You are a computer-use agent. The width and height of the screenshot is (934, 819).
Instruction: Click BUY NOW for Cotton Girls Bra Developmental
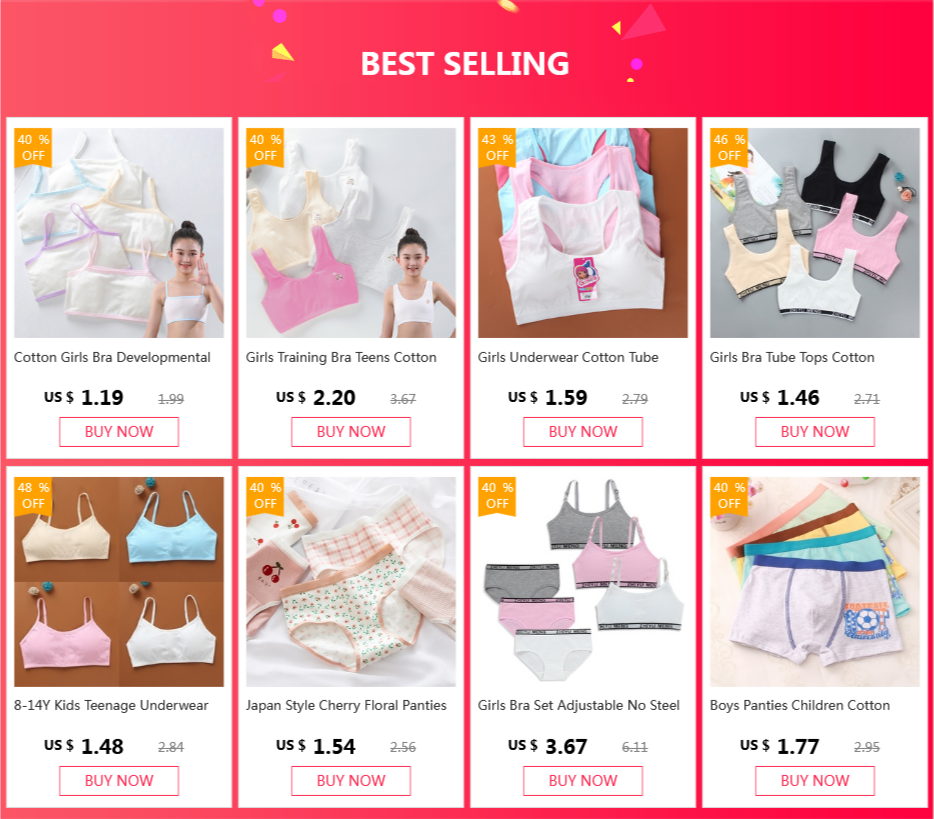pyautogui.click(x=119, y=432)
